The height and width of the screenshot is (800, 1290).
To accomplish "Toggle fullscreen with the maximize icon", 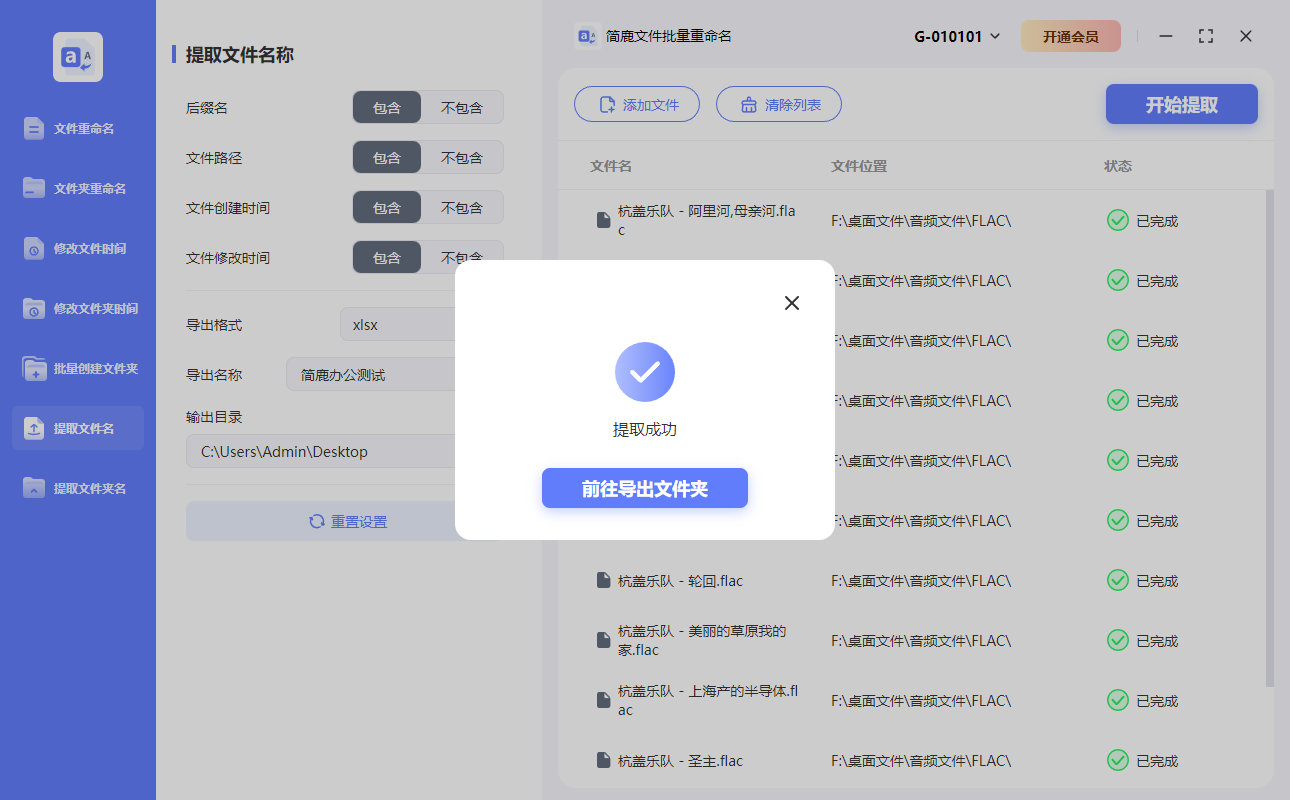I will [1206, 36].
